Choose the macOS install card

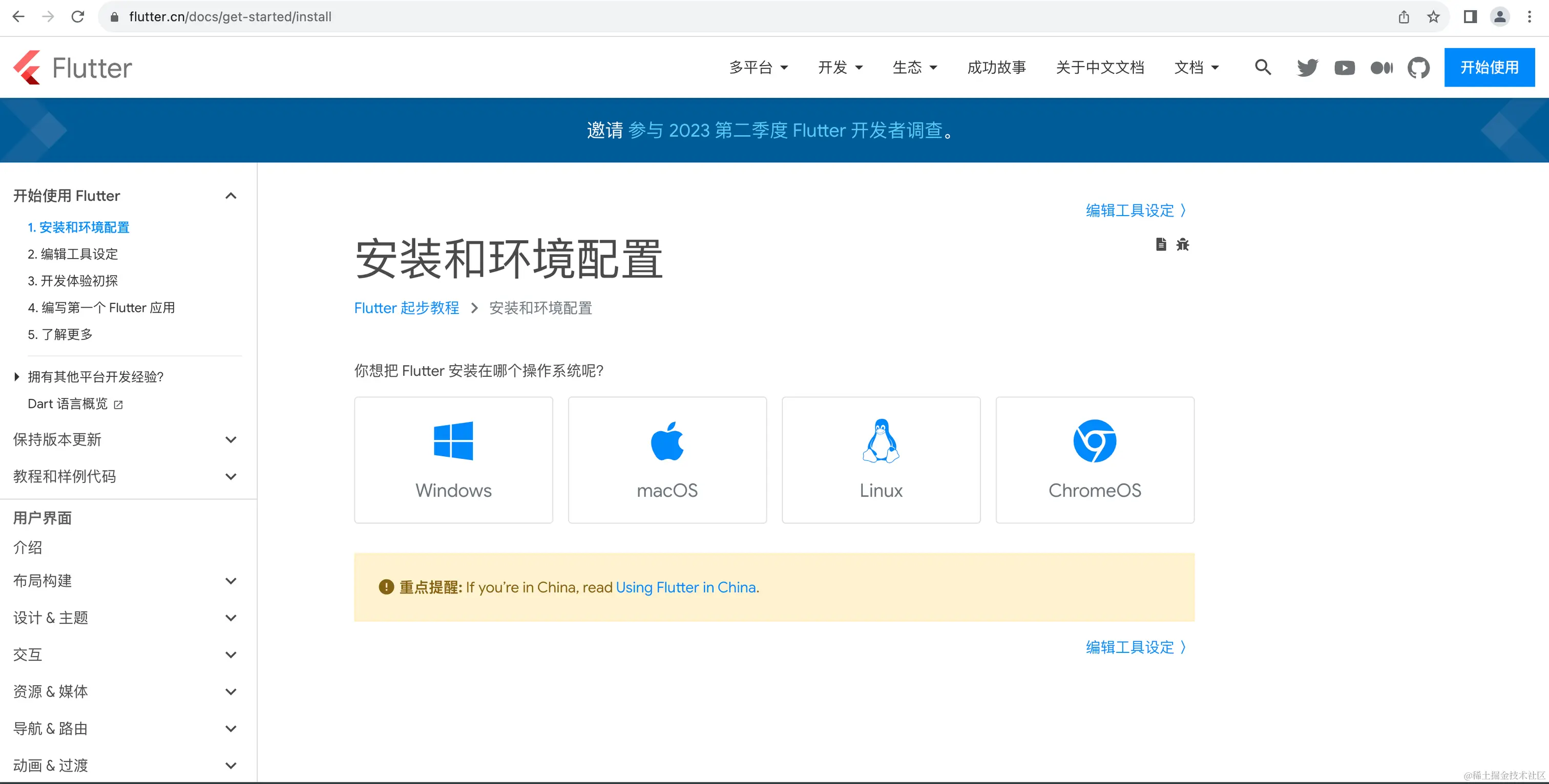(667, 460)
